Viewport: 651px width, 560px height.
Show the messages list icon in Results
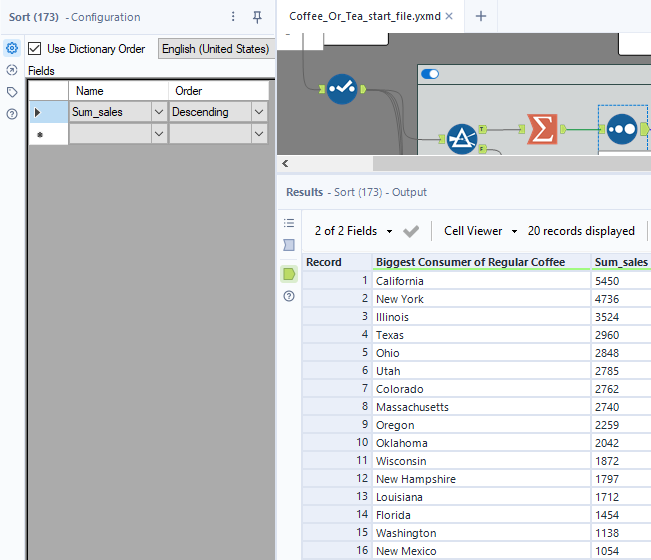pyautogui.click(x=289, y=223)
